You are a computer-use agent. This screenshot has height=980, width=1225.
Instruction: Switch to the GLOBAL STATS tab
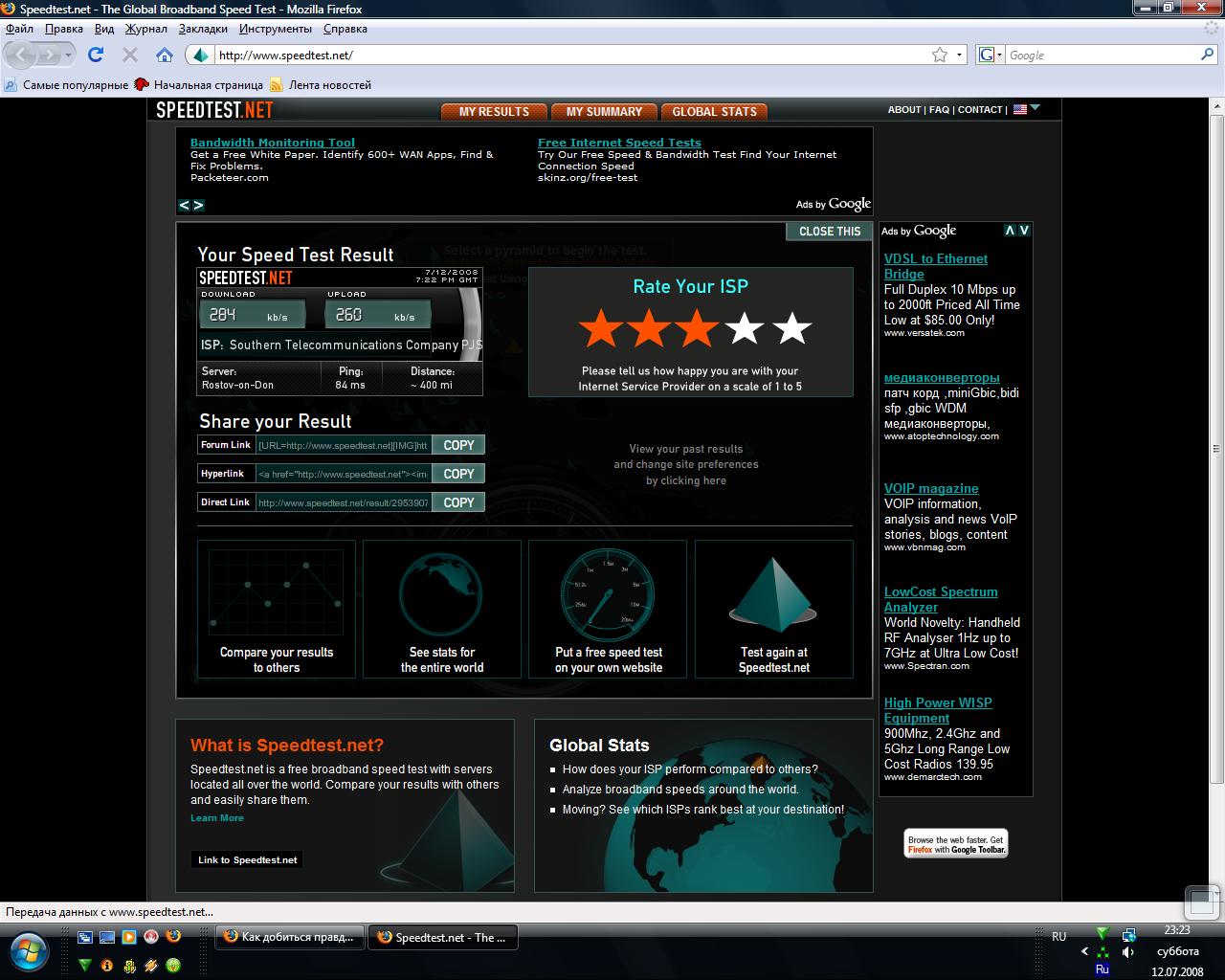714,112
